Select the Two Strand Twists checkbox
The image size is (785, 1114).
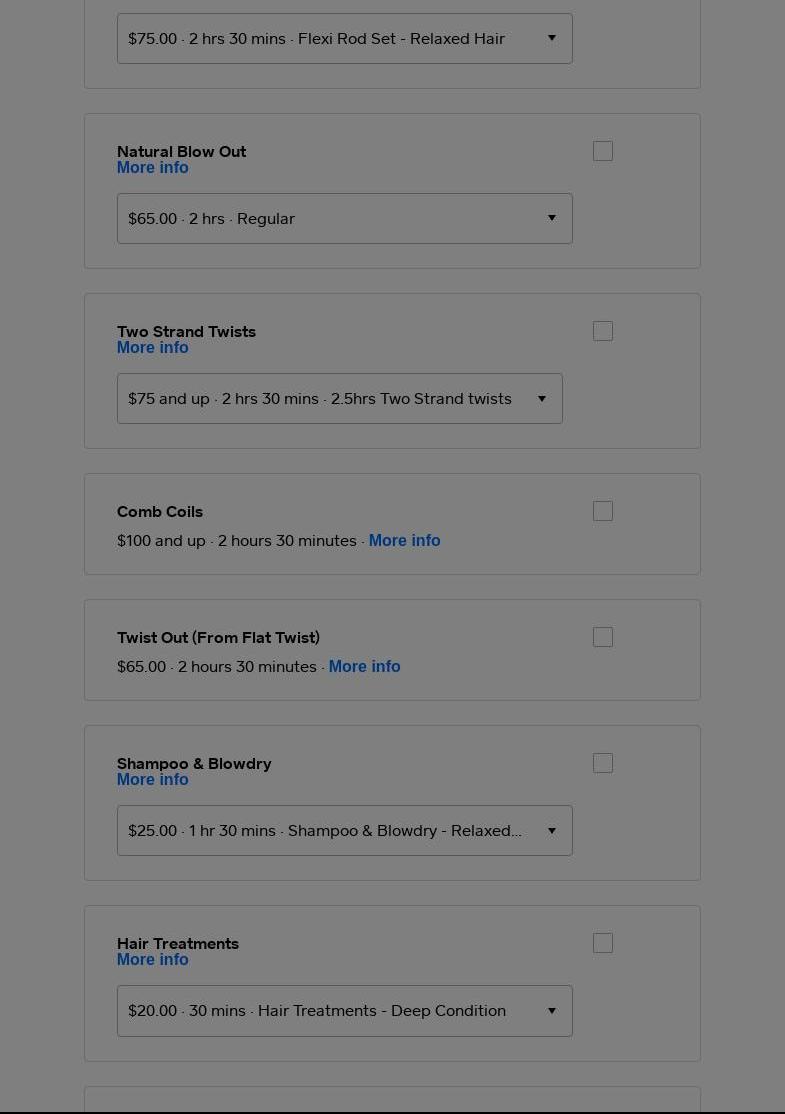coord(602,331)
